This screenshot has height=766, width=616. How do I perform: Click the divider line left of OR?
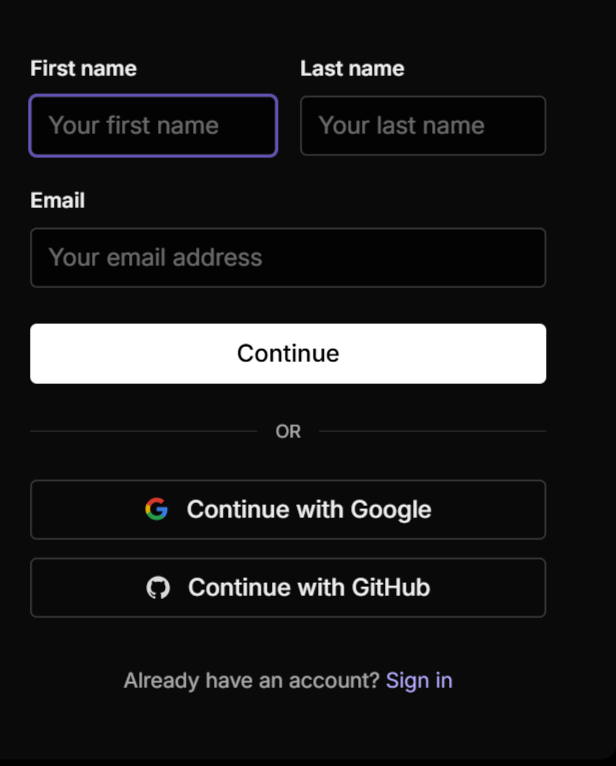click(144, 431)
